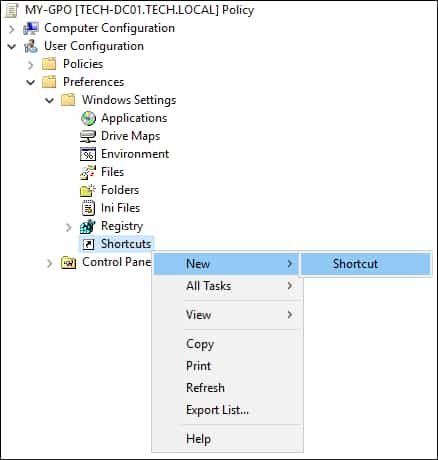Screen dimensions: 438x460
Task: Click the Control Panel Settings folder icon
Action: 68,263
